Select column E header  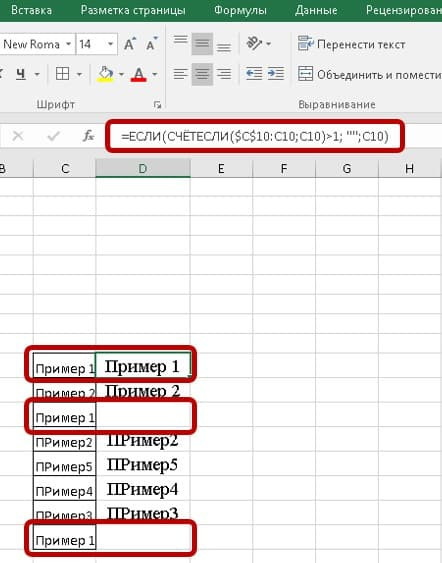(x=221, y=168)
